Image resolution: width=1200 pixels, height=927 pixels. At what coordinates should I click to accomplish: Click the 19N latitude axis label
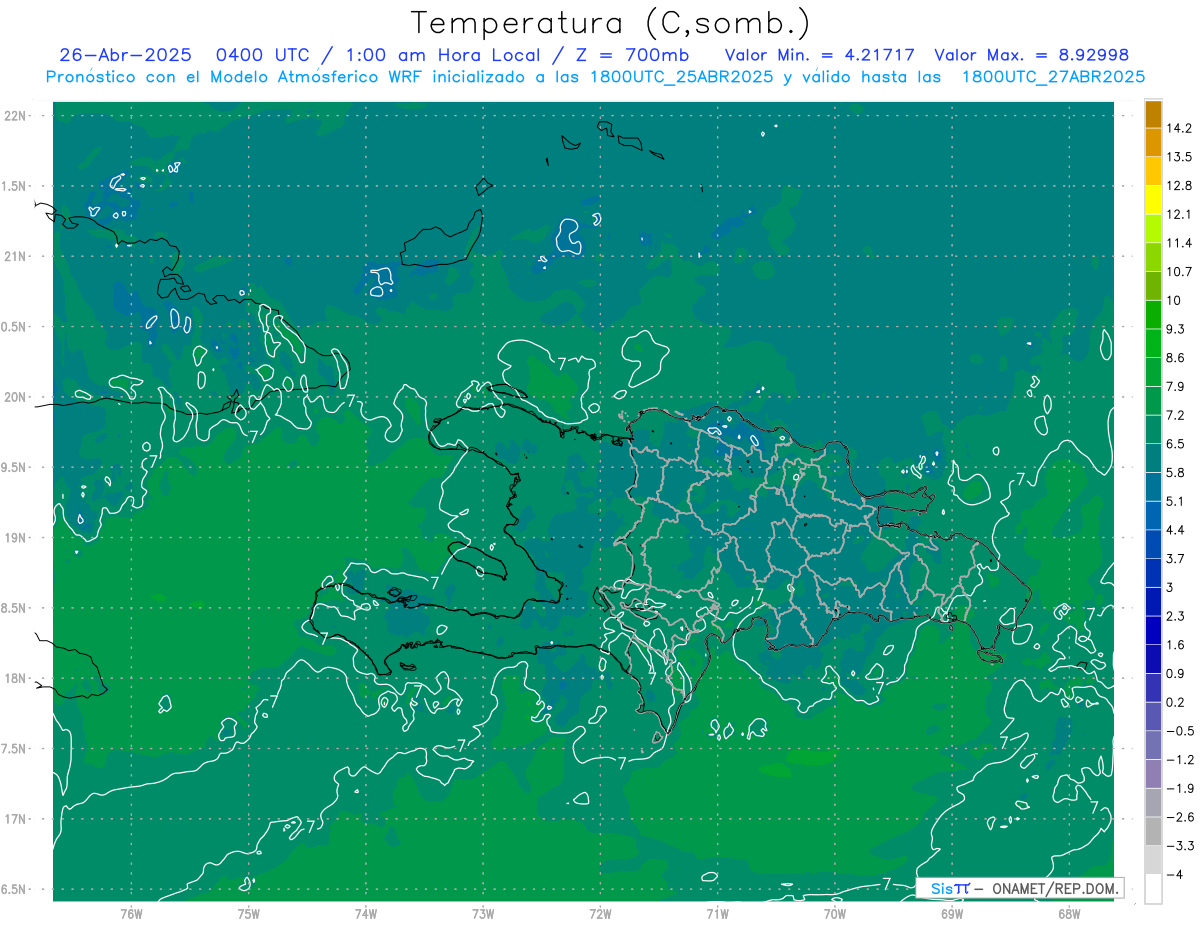[15, 538]
